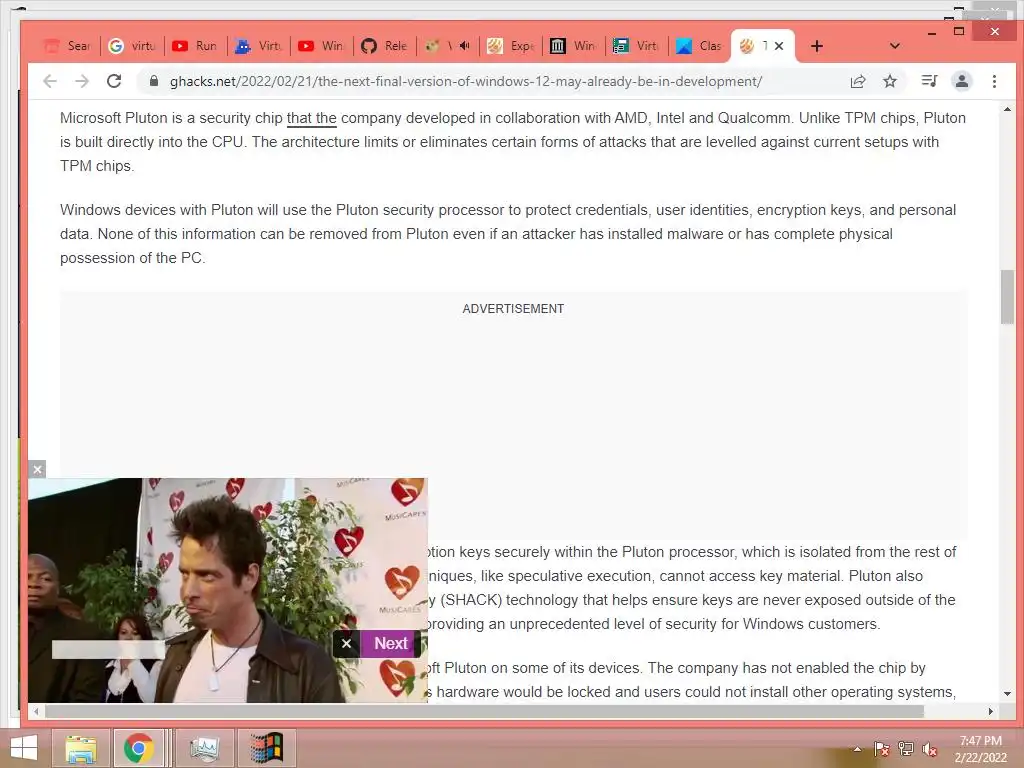Open the Chrome profile menu
This screenshot has height=768, width=1024.
[x=961, y=81]
